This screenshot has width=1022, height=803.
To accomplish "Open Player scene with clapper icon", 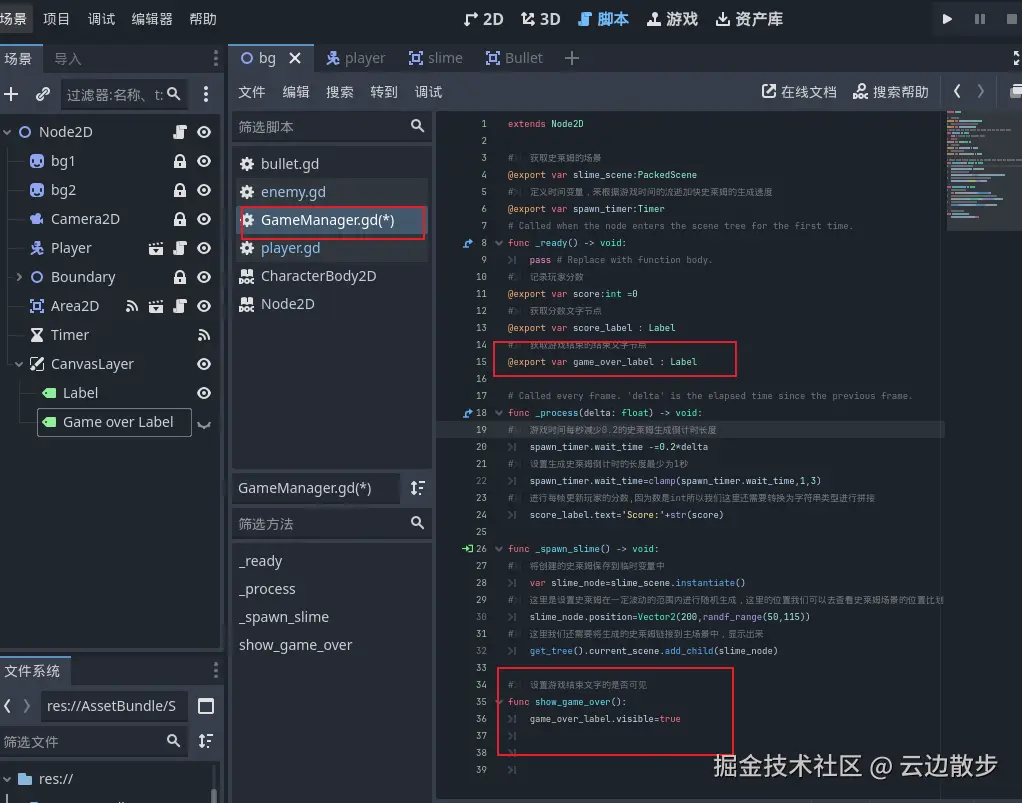I will 156,248.
